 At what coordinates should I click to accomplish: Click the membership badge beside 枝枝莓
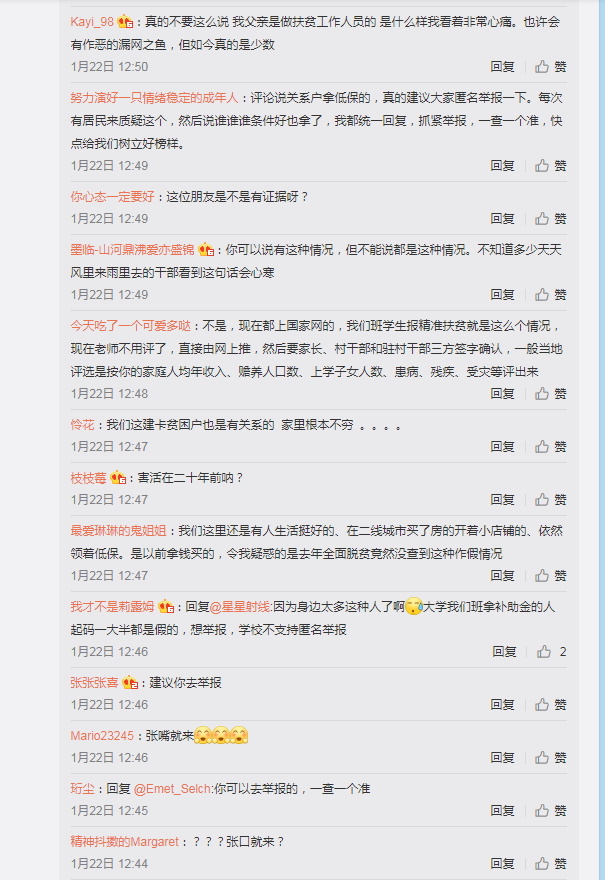click(118, 478)
